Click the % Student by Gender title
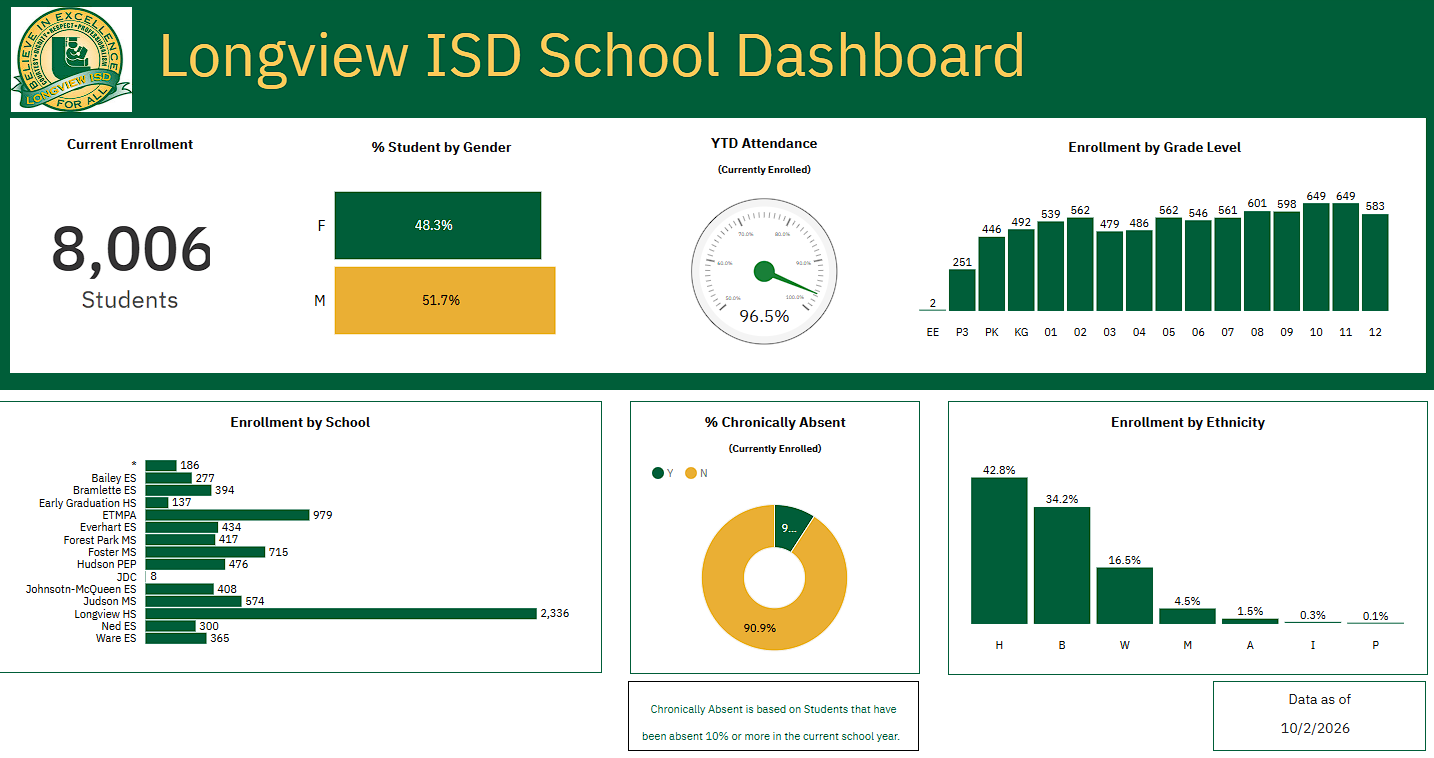 coord(441,147)
